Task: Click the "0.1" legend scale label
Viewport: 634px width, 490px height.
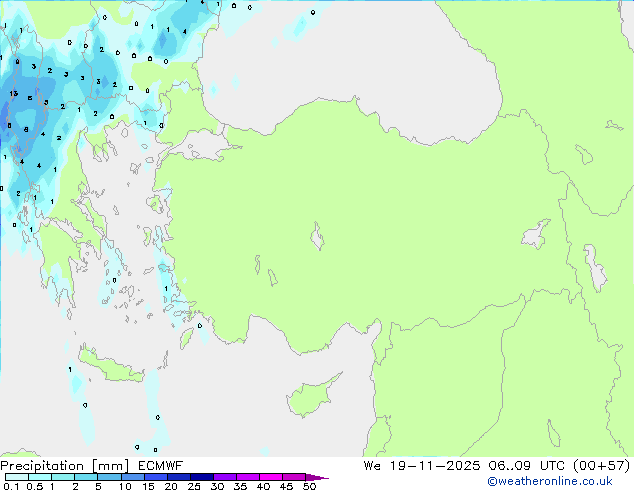Action: point(11,486)
